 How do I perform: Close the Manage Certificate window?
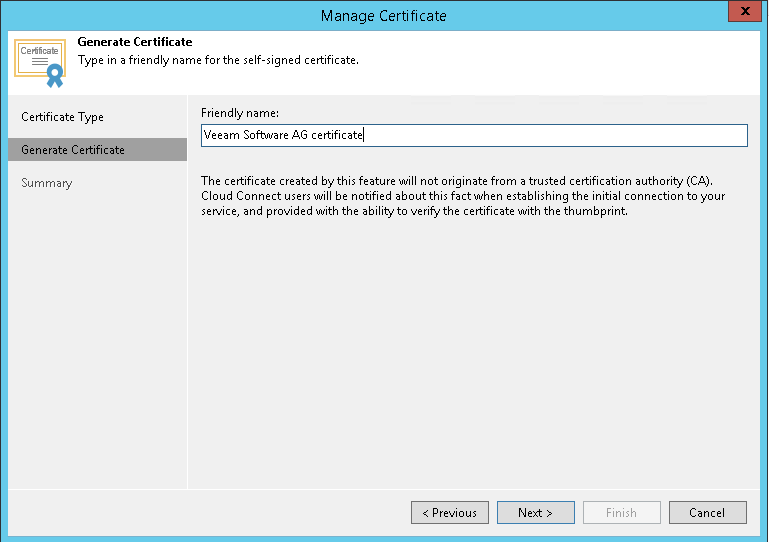coord(740,14)
